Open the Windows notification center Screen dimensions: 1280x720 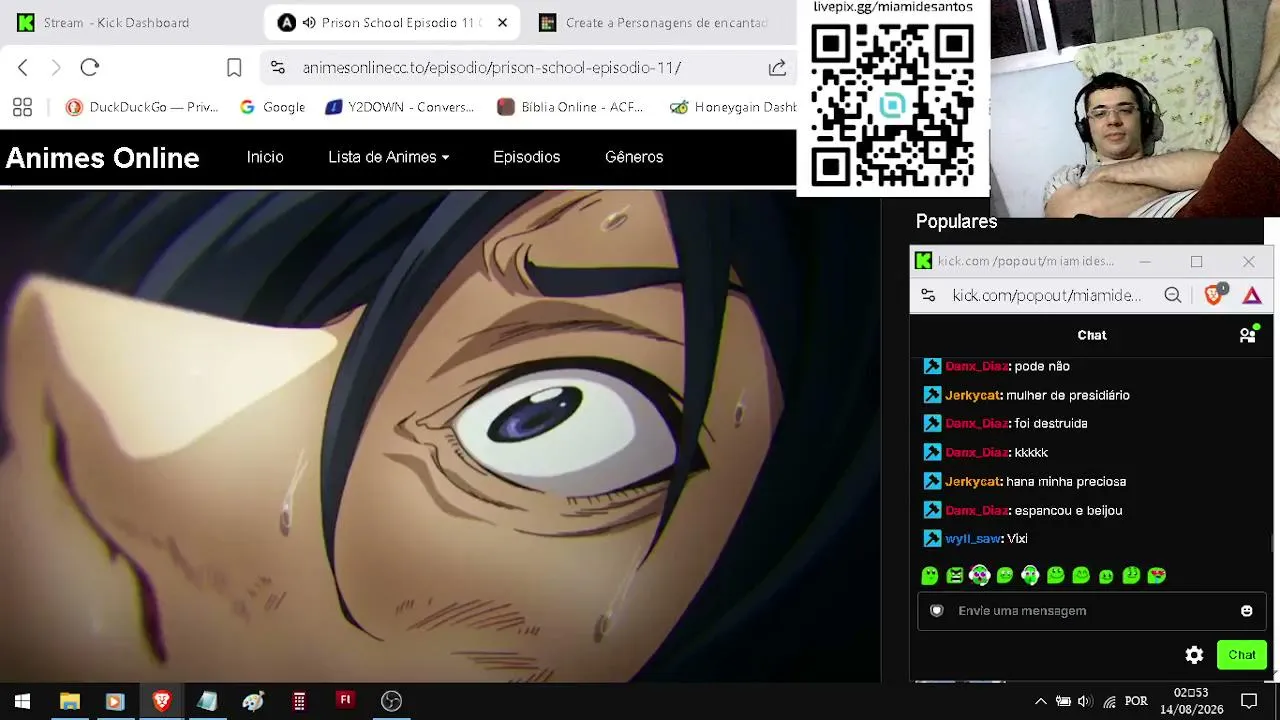[x=1249, y=701]
